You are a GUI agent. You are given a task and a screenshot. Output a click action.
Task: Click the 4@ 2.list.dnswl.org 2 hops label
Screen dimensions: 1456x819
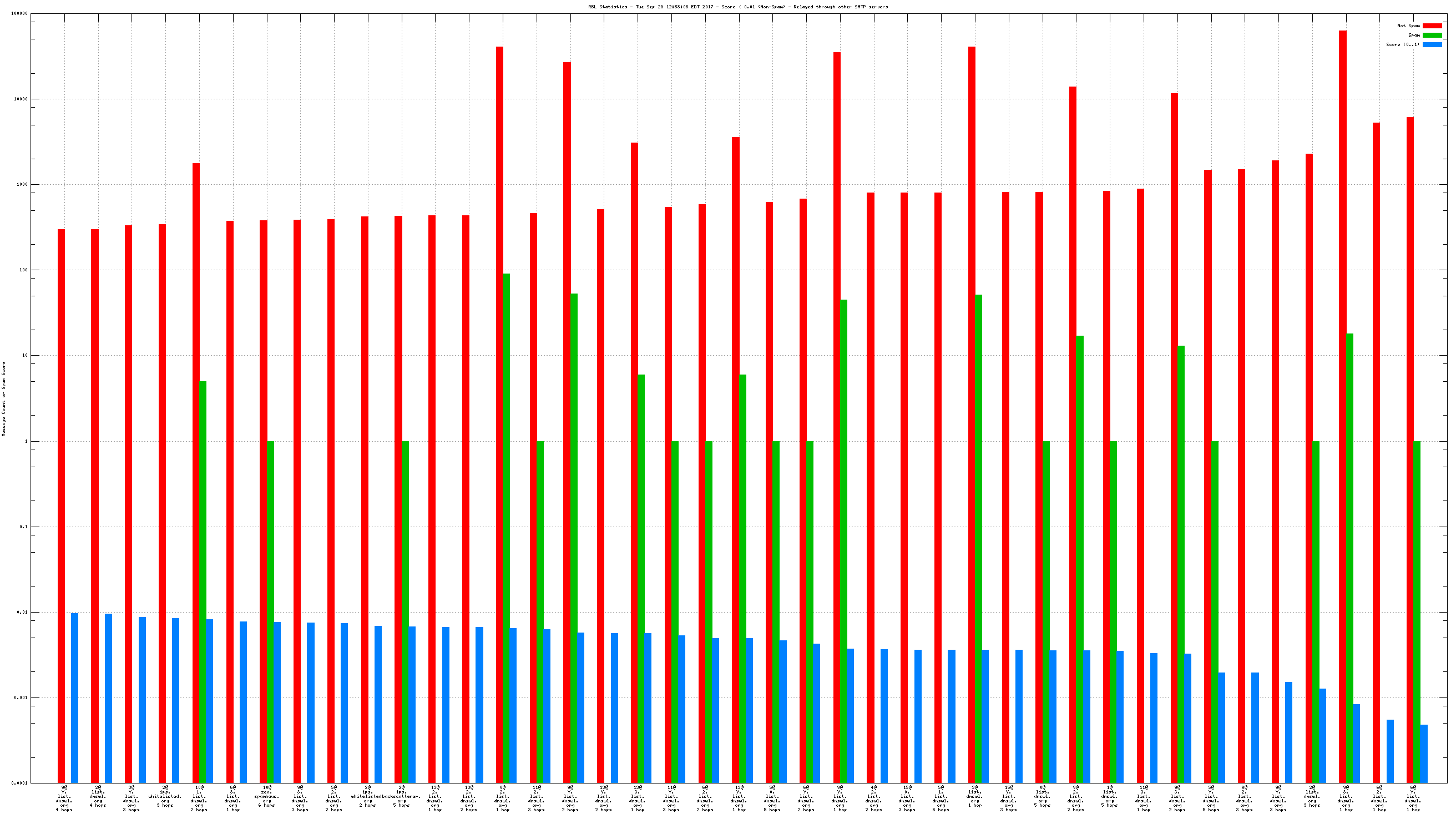point(874,798)
